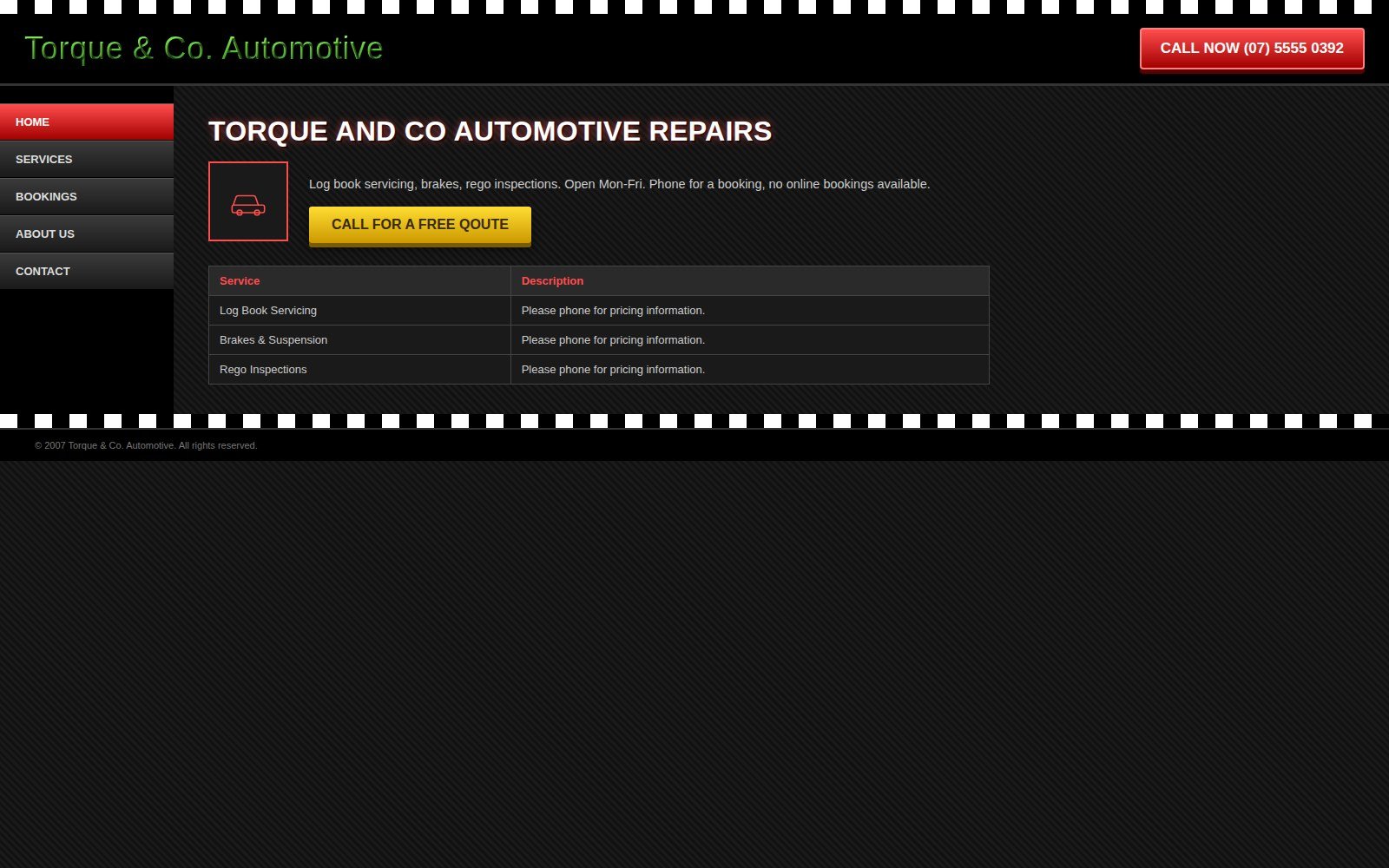Viewport: 1389px width, 868px height.
Task: Open the Bookings menu item
Action: pos(87,196)
